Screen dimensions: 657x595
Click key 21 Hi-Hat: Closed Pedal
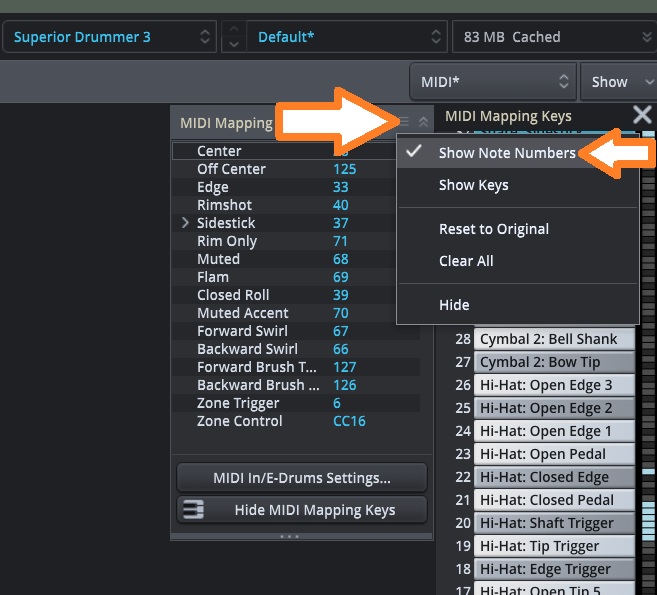click(554, 500)
